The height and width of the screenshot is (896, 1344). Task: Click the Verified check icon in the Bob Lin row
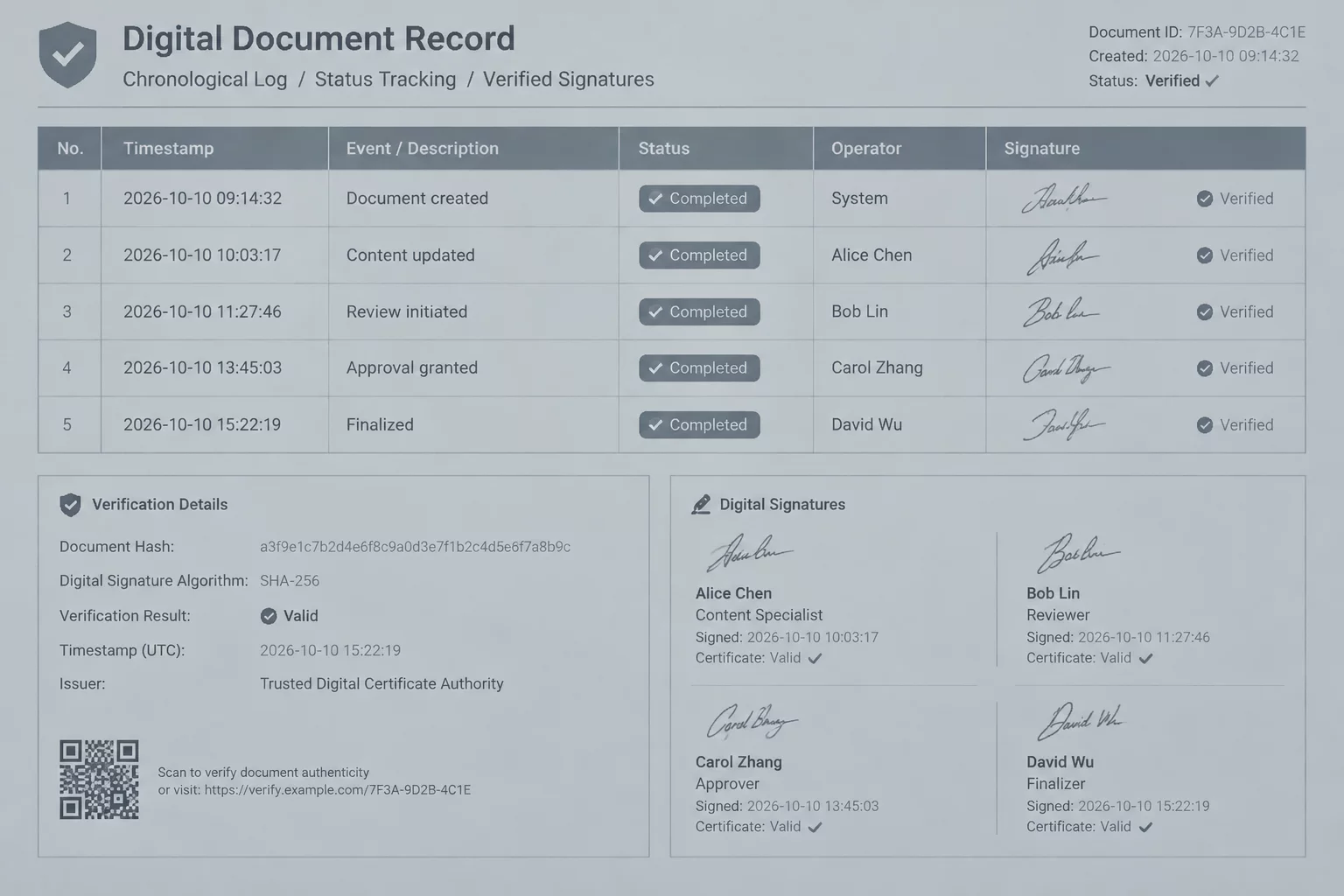(1205, 312)
